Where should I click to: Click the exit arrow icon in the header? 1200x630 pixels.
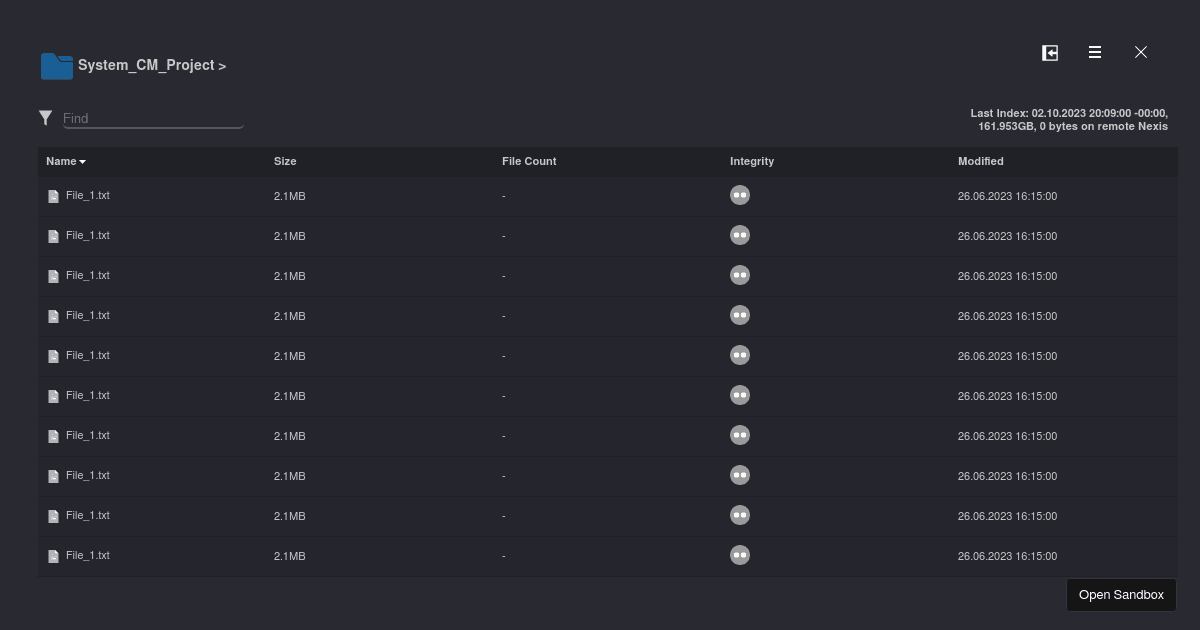pyautogui.click(x=1050, y=53)
